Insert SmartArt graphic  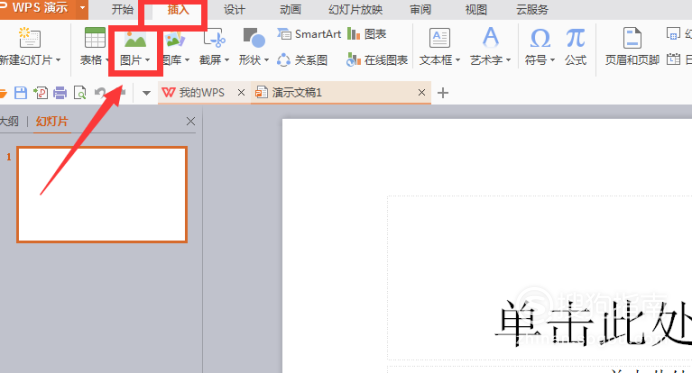(x=309, y=34)
